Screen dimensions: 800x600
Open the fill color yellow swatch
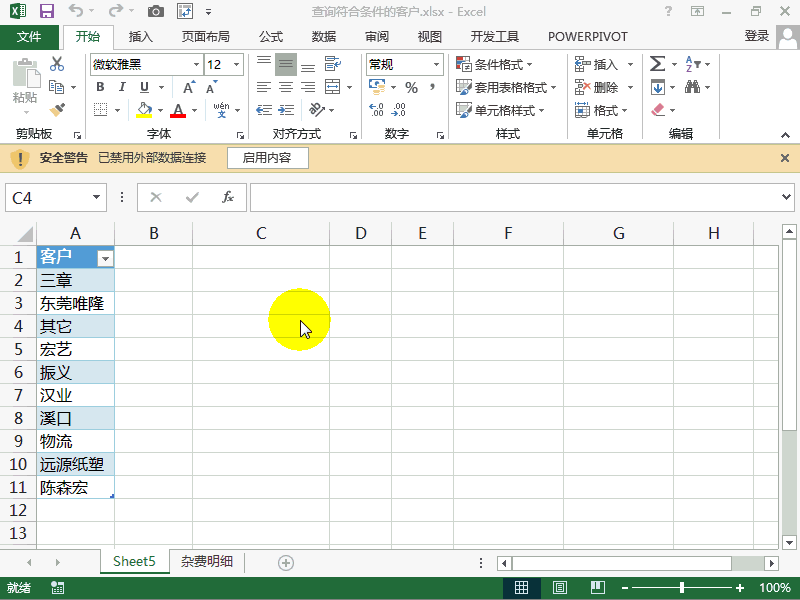[144, 110]
